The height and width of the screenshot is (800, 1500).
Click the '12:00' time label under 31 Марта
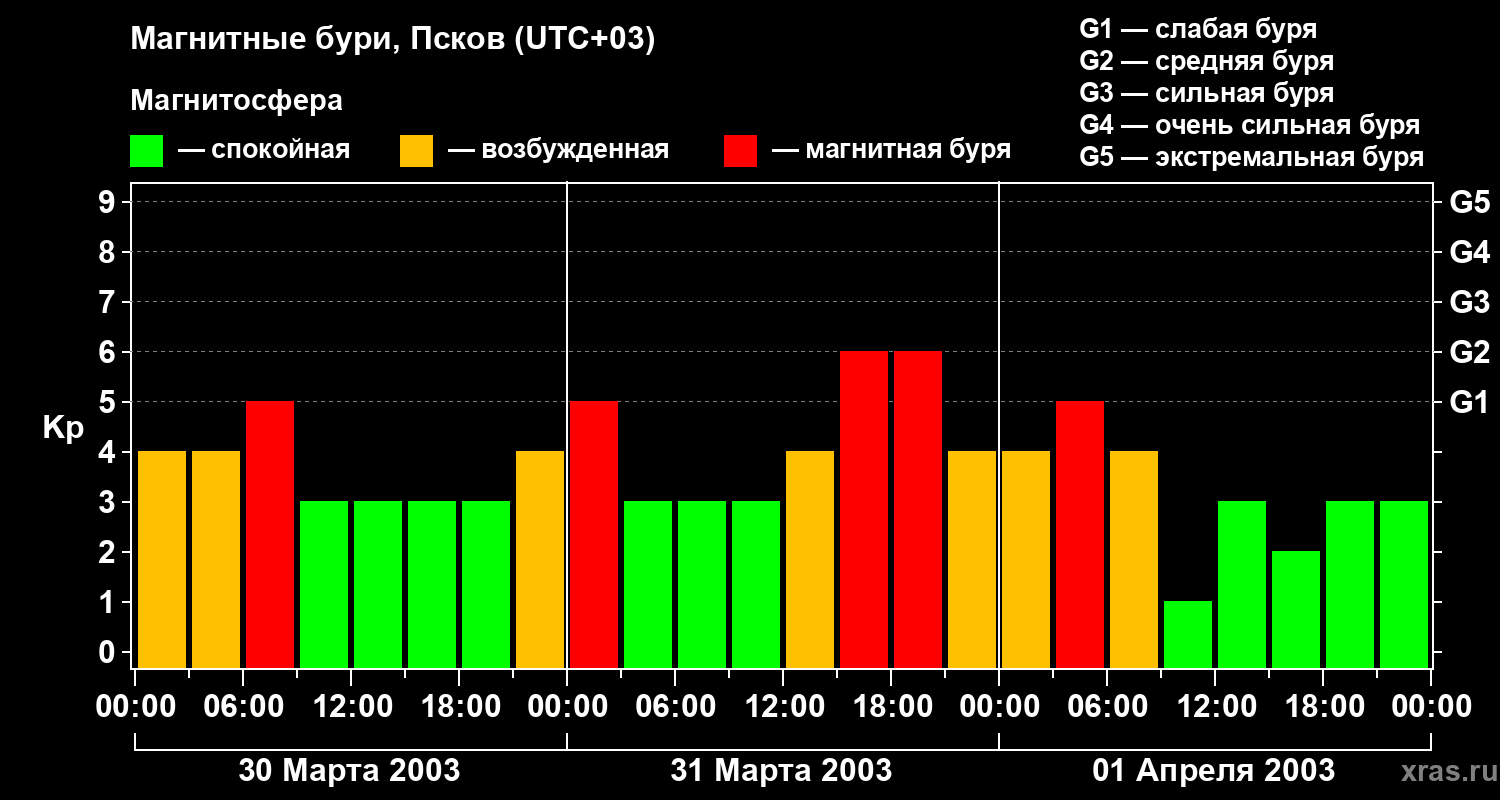coord(783,707)
